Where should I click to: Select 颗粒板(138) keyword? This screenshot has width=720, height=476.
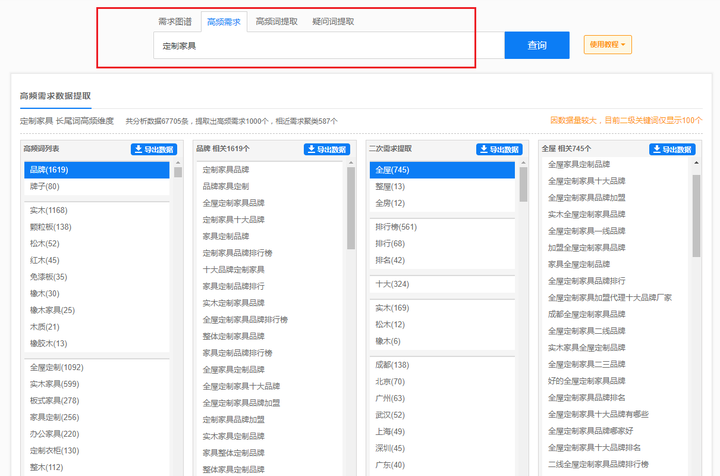point(97,227)
